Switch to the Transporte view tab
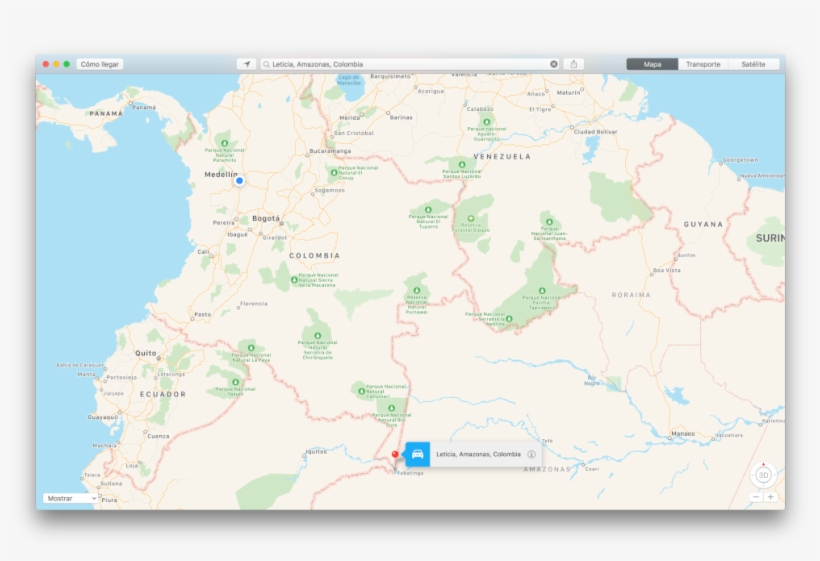 (703, 64)
